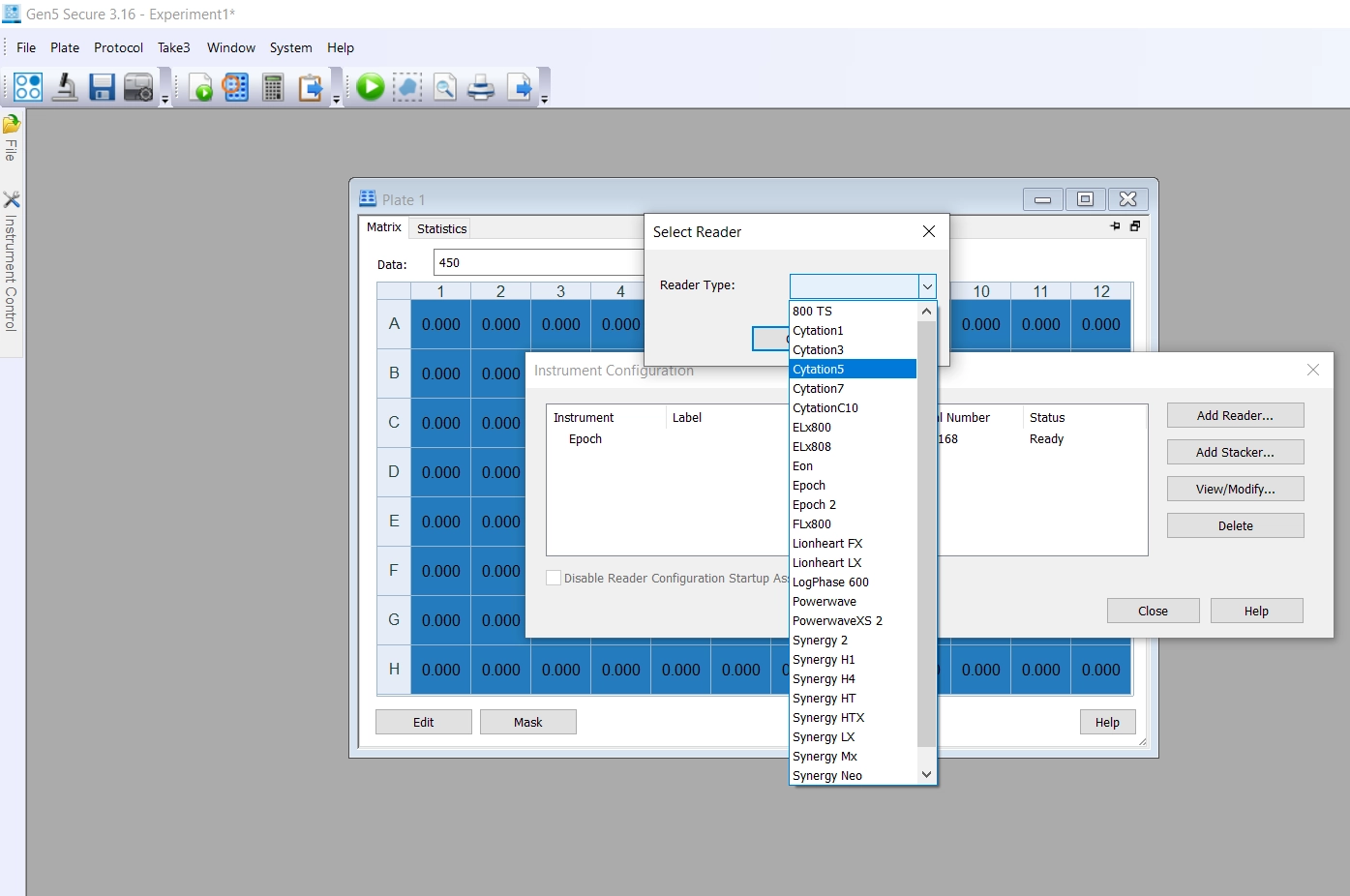Select Synergy H1 from the list
The width and height of the screenshot is (1350, 896).
(853, 660)
